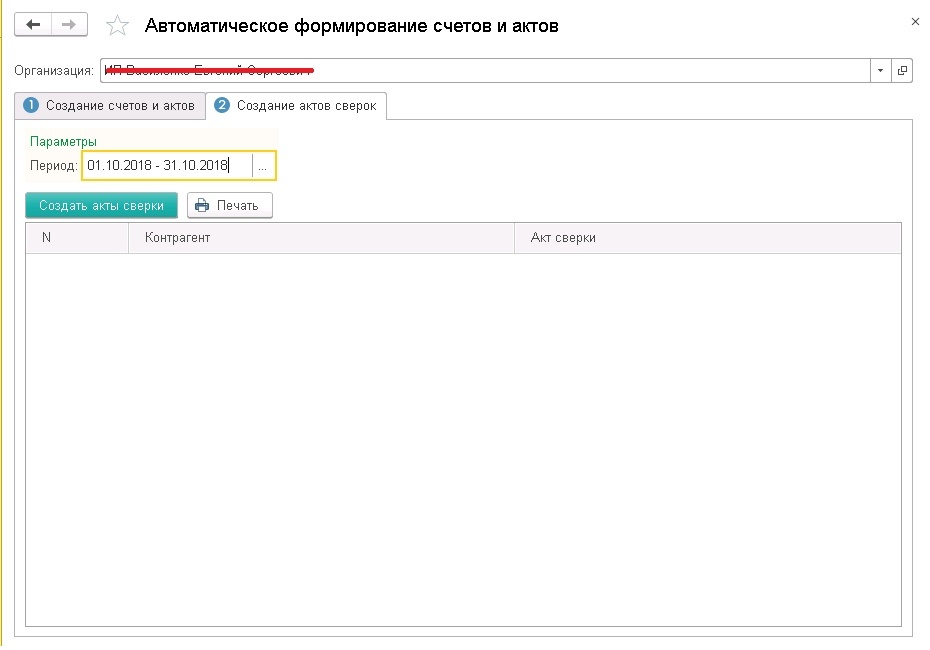
Task: Open period chooser with the ellipsis button
Action: [263, 166]
